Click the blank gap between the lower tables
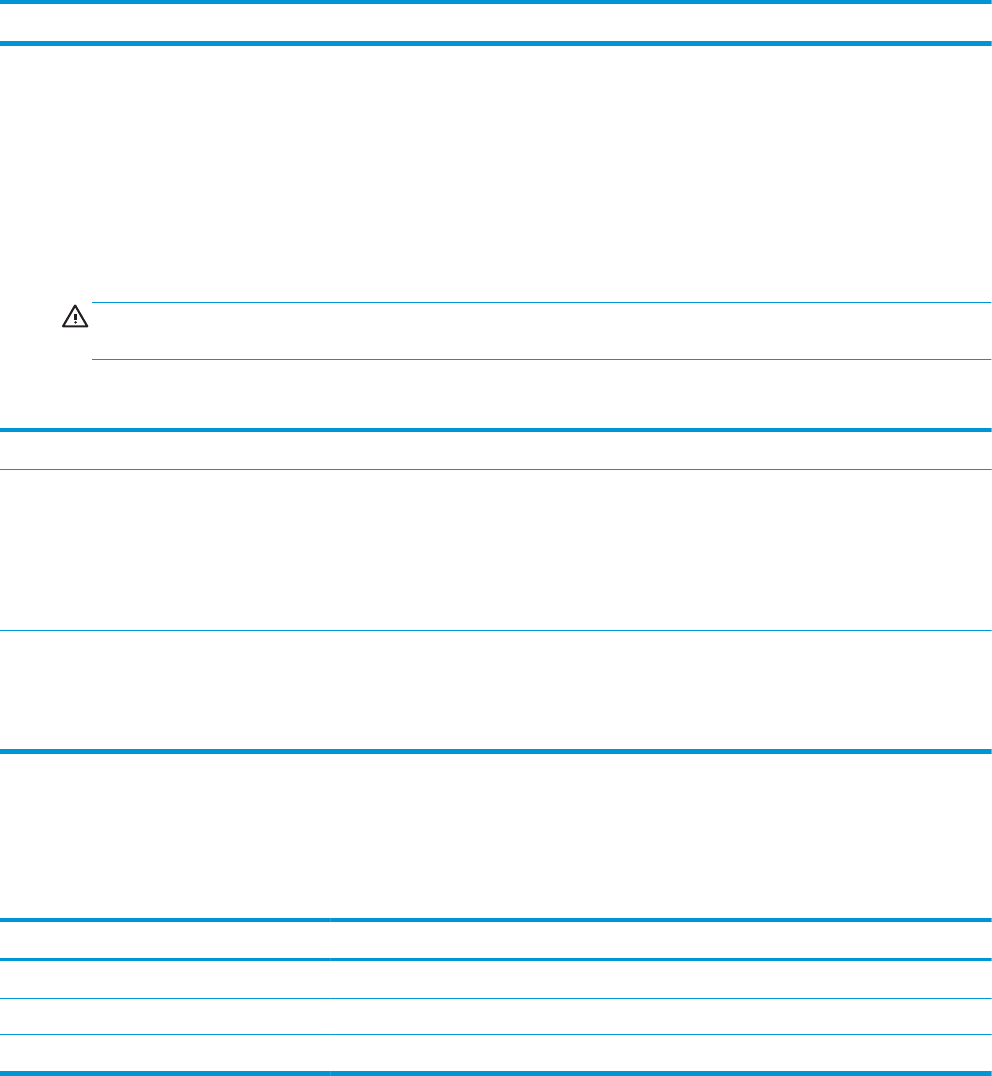 [x=496, y=835]
